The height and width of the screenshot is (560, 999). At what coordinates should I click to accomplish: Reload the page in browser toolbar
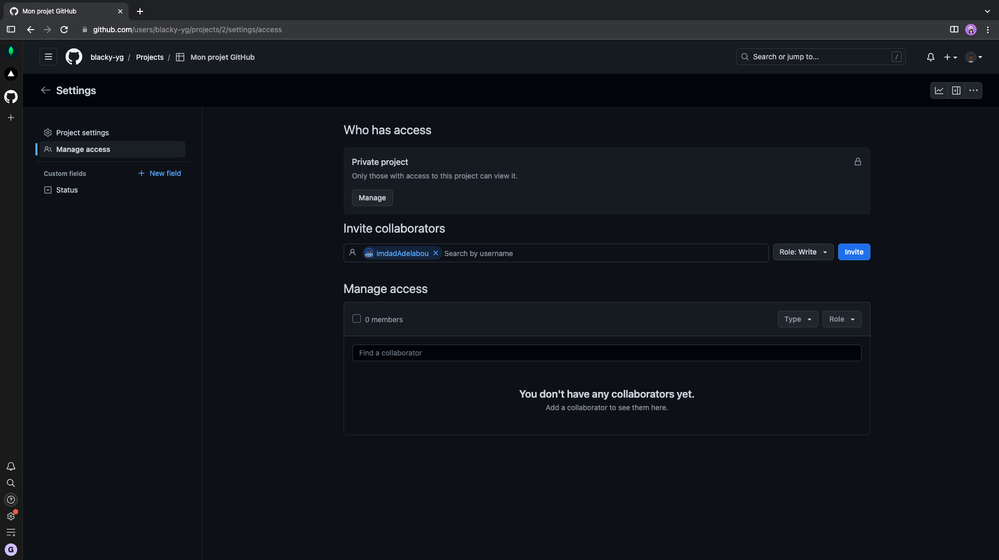click(64, 29)
